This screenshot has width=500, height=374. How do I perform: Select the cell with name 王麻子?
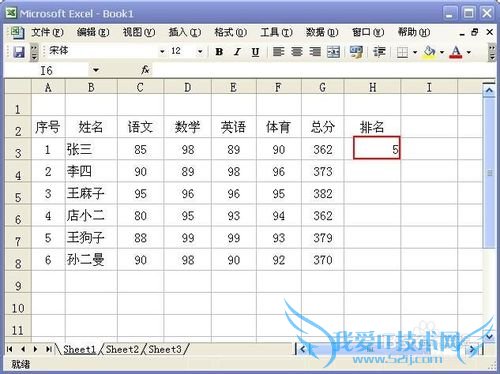pyautogui.click(x=91, y=193)
